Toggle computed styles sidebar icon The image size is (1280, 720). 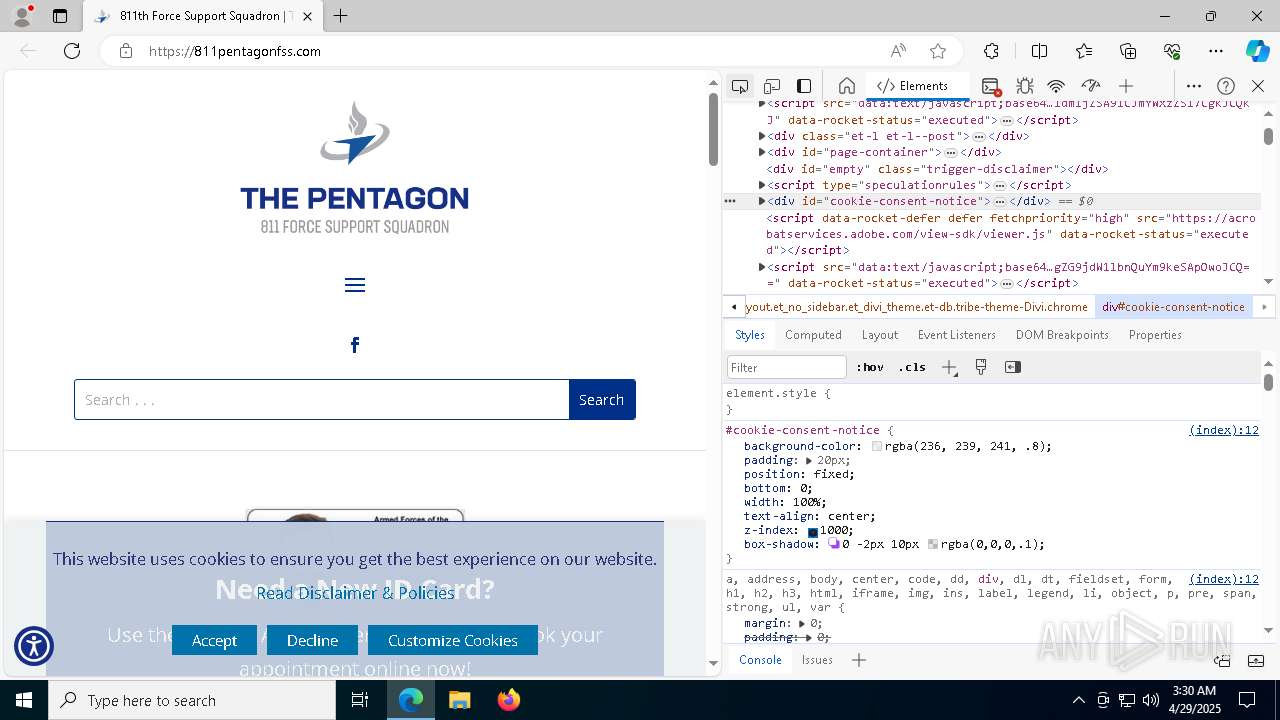[1013, 367]
